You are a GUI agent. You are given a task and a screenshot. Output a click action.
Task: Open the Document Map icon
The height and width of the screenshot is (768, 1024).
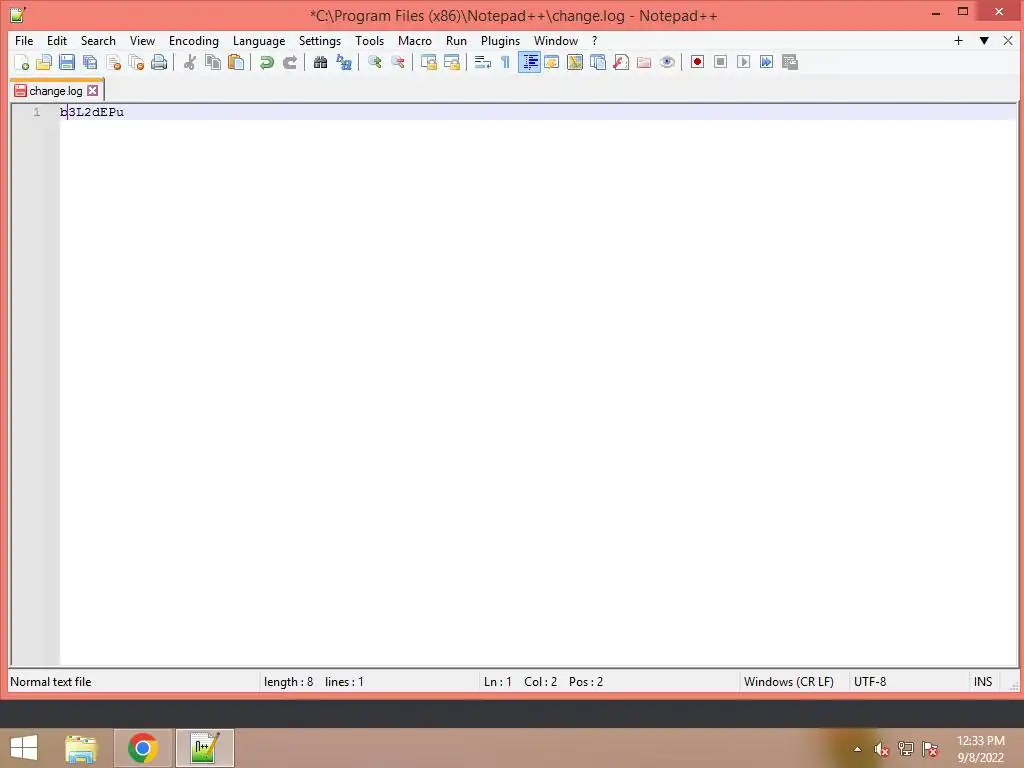click(575, 62)
